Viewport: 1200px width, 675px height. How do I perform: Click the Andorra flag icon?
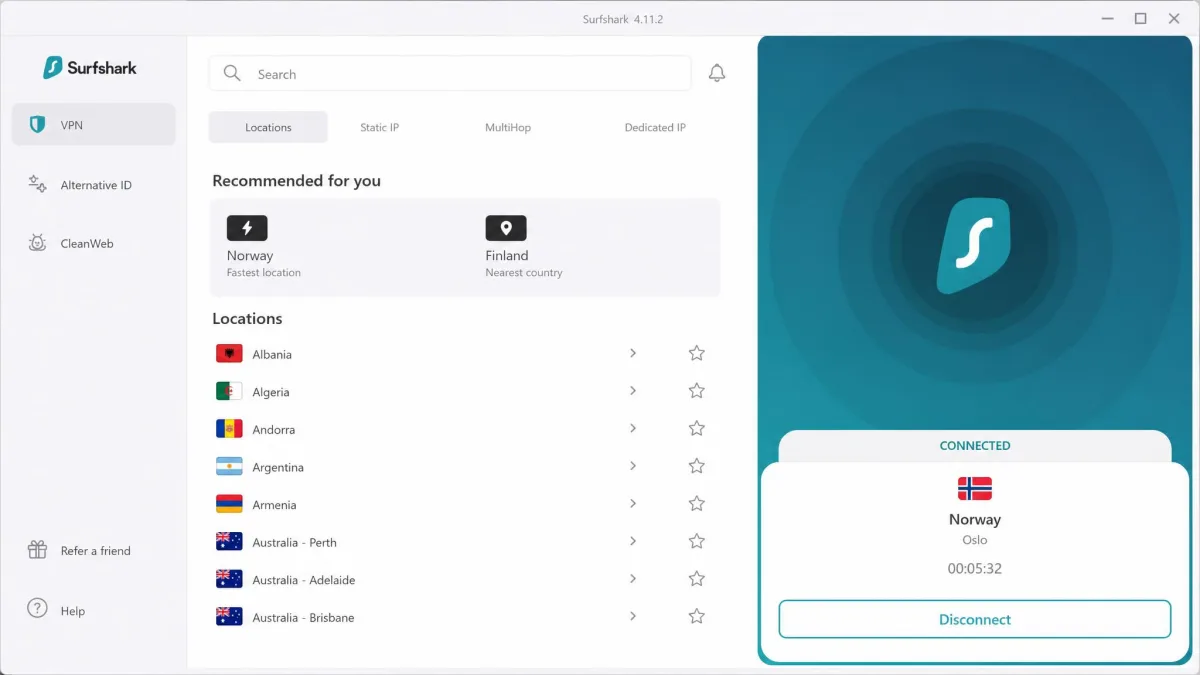click(x=229, y=429)
